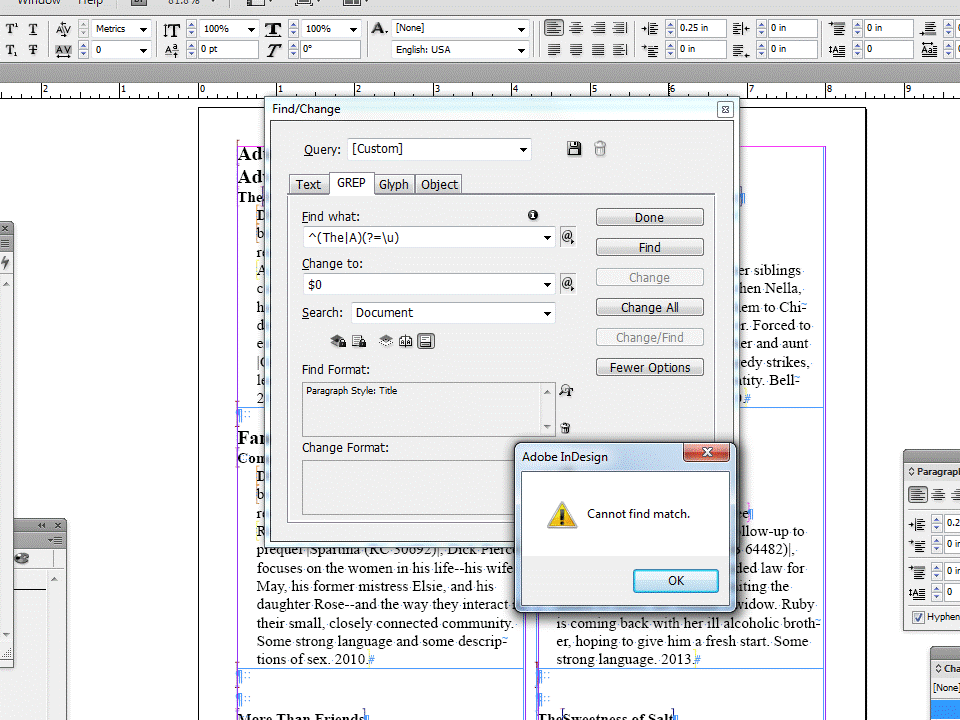This screenshot has width=960, height=720.
Task: Click the Right Indent icon
Action: tap(741, 29)
